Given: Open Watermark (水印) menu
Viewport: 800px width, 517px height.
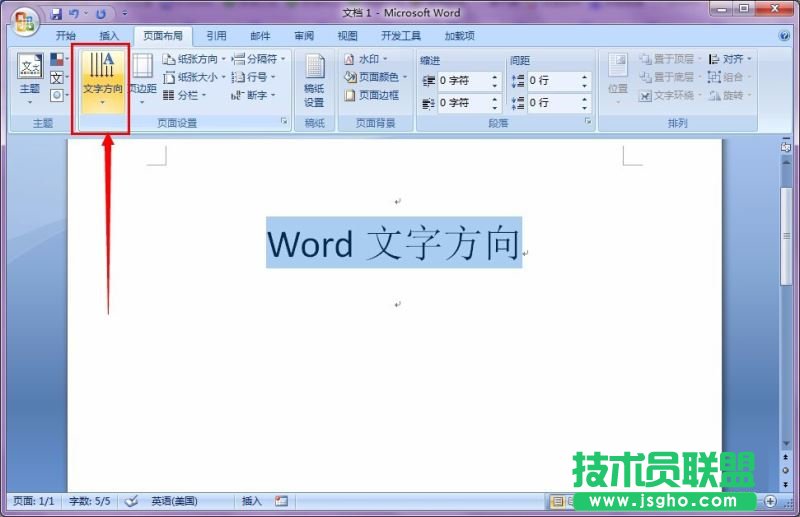Looking at the screenshot, I should click(366, 59).
